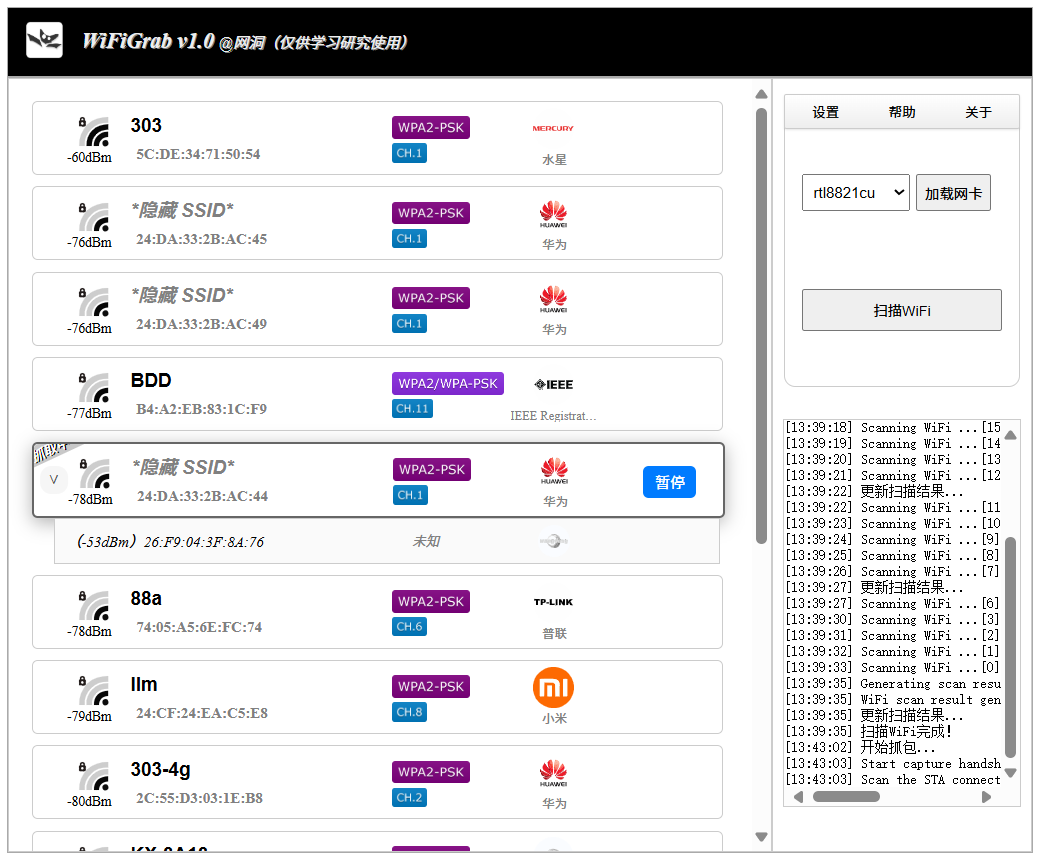Click the IEEE vendor logo
The image size is (1041, 859).
coord(554,384)
